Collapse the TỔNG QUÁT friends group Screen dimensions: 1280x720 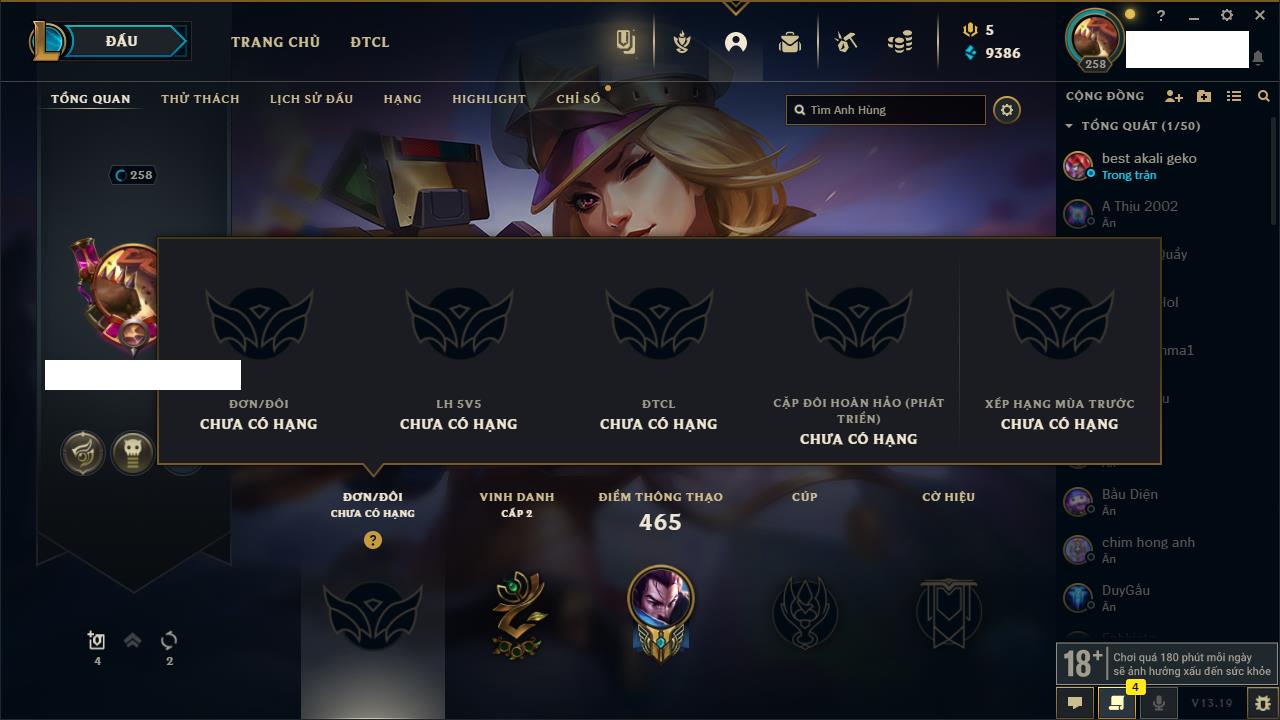pyautogui.click(x=1069, y=126)
